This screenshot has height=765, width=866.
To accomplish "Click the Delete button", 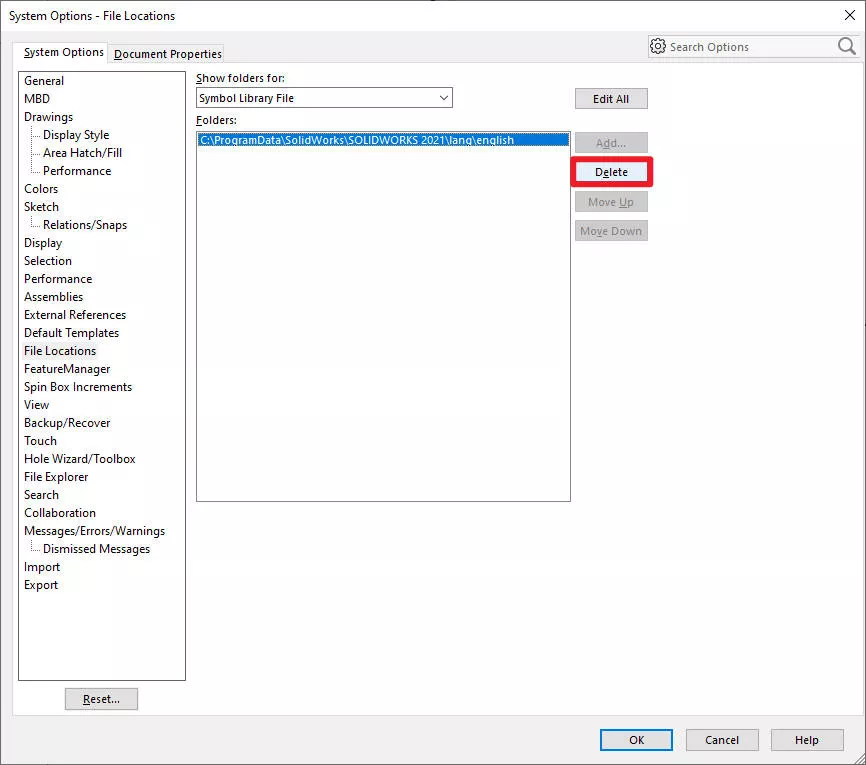I will click(611, 171).
